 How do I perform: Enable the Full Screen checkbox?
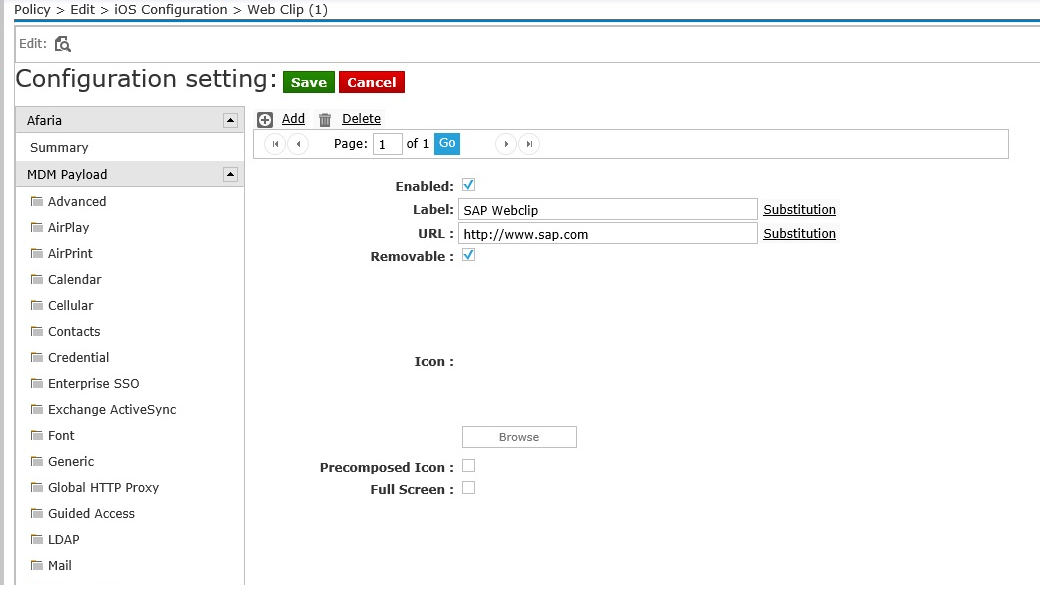point(468,488)
